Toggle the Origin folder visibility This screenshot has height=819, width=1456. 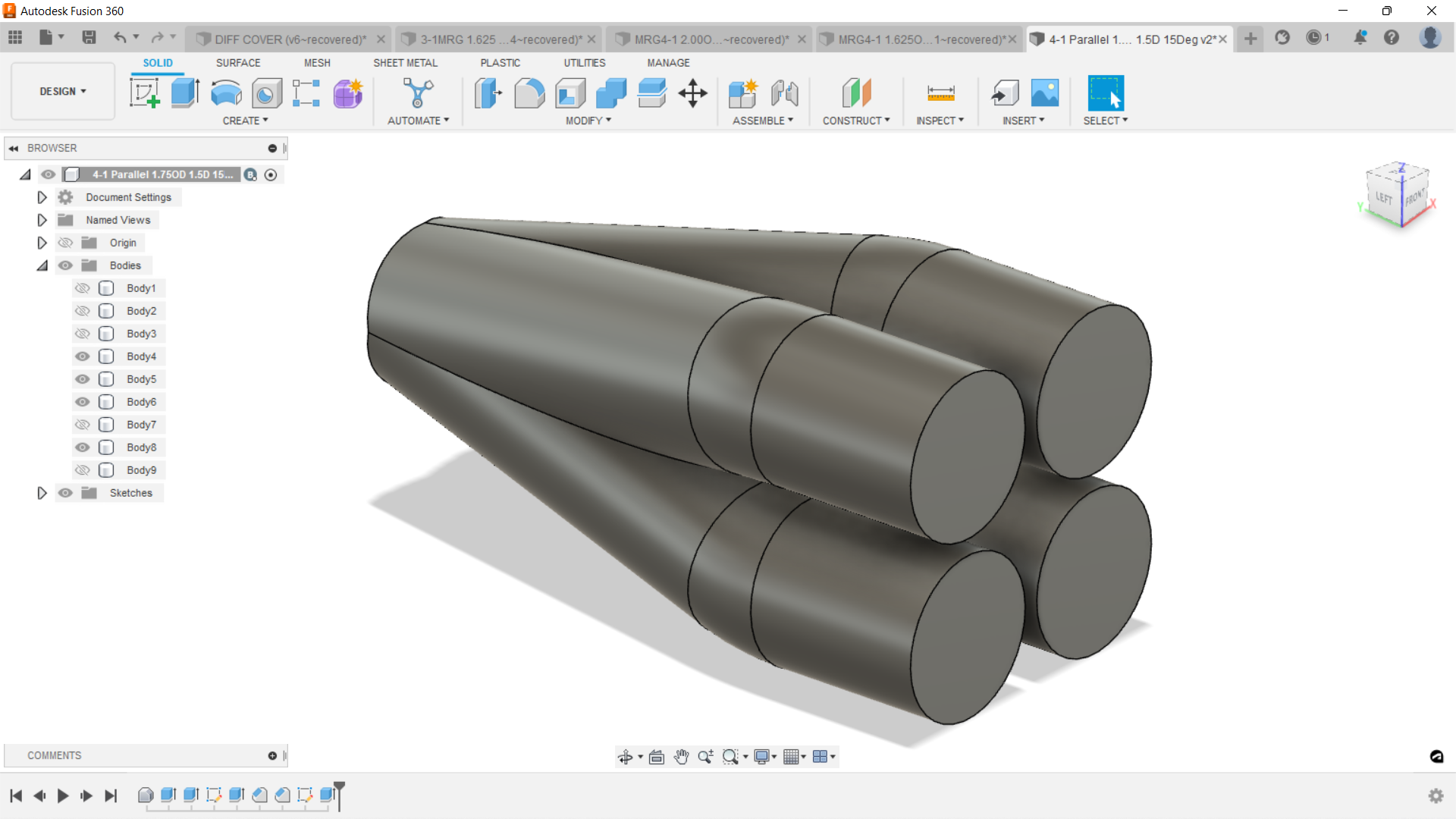pyautogui.click(x=66, y=243)
